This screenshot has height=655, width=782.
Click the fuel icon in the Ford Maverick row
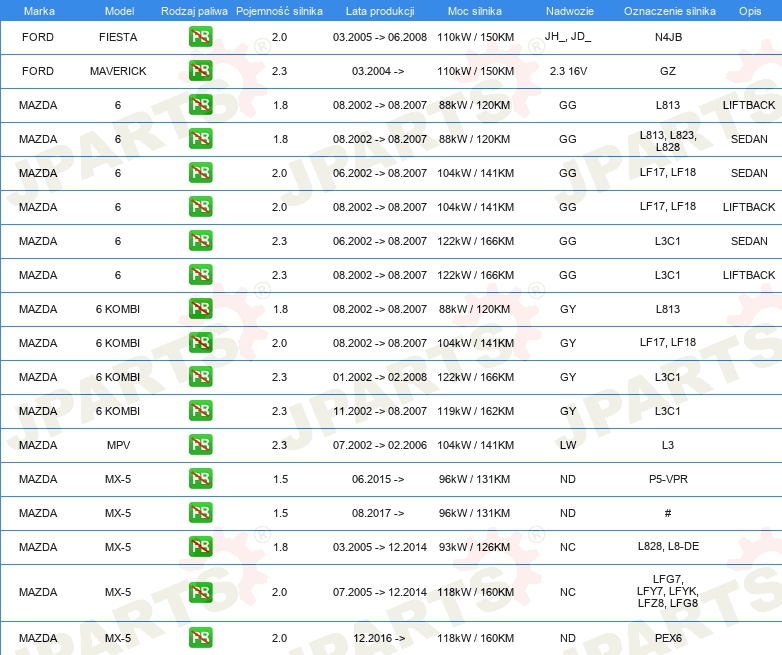[200, 71]
